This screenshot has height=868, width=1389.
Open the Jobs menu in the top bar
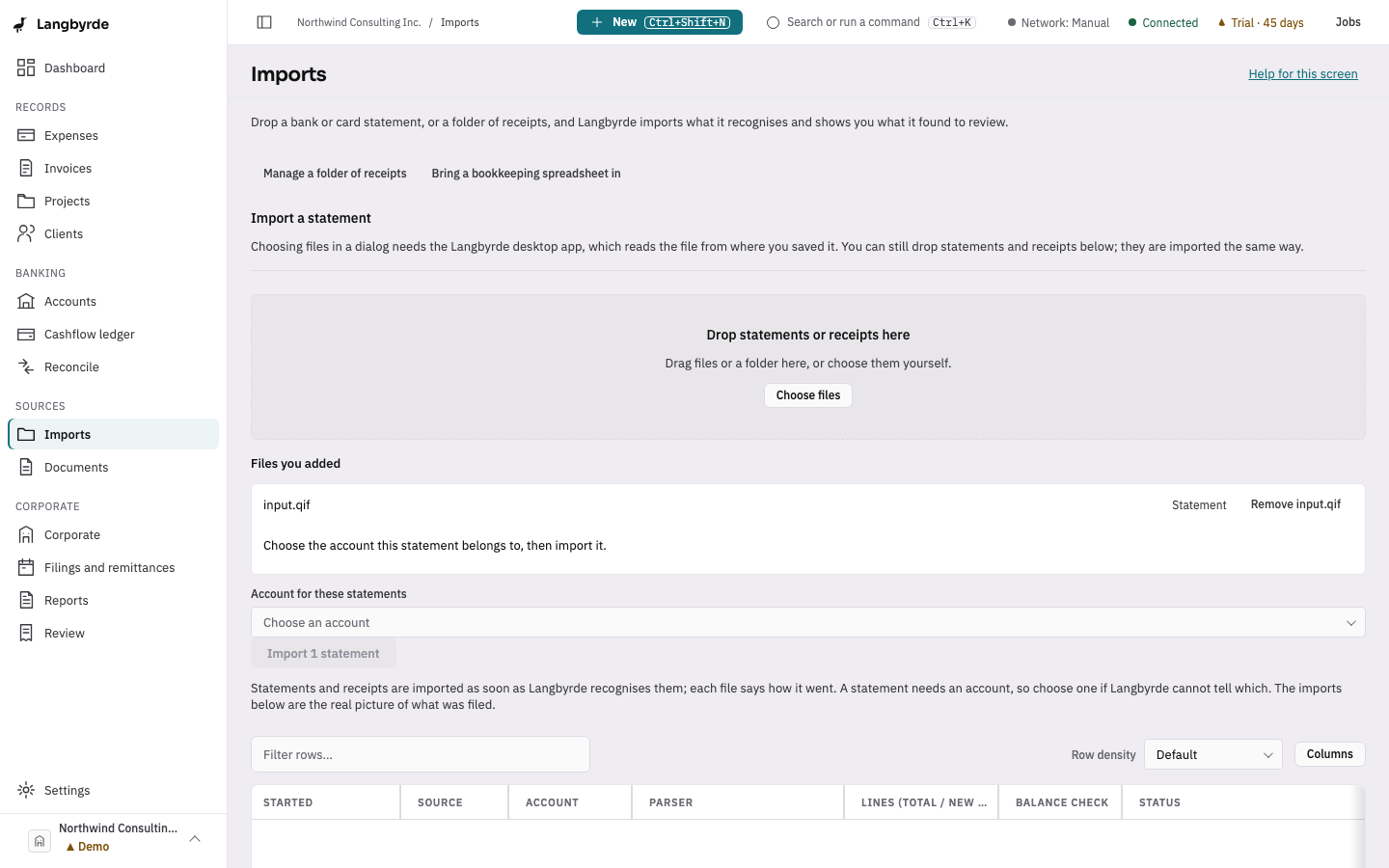pyautogui.click(x=1348, y=22)
